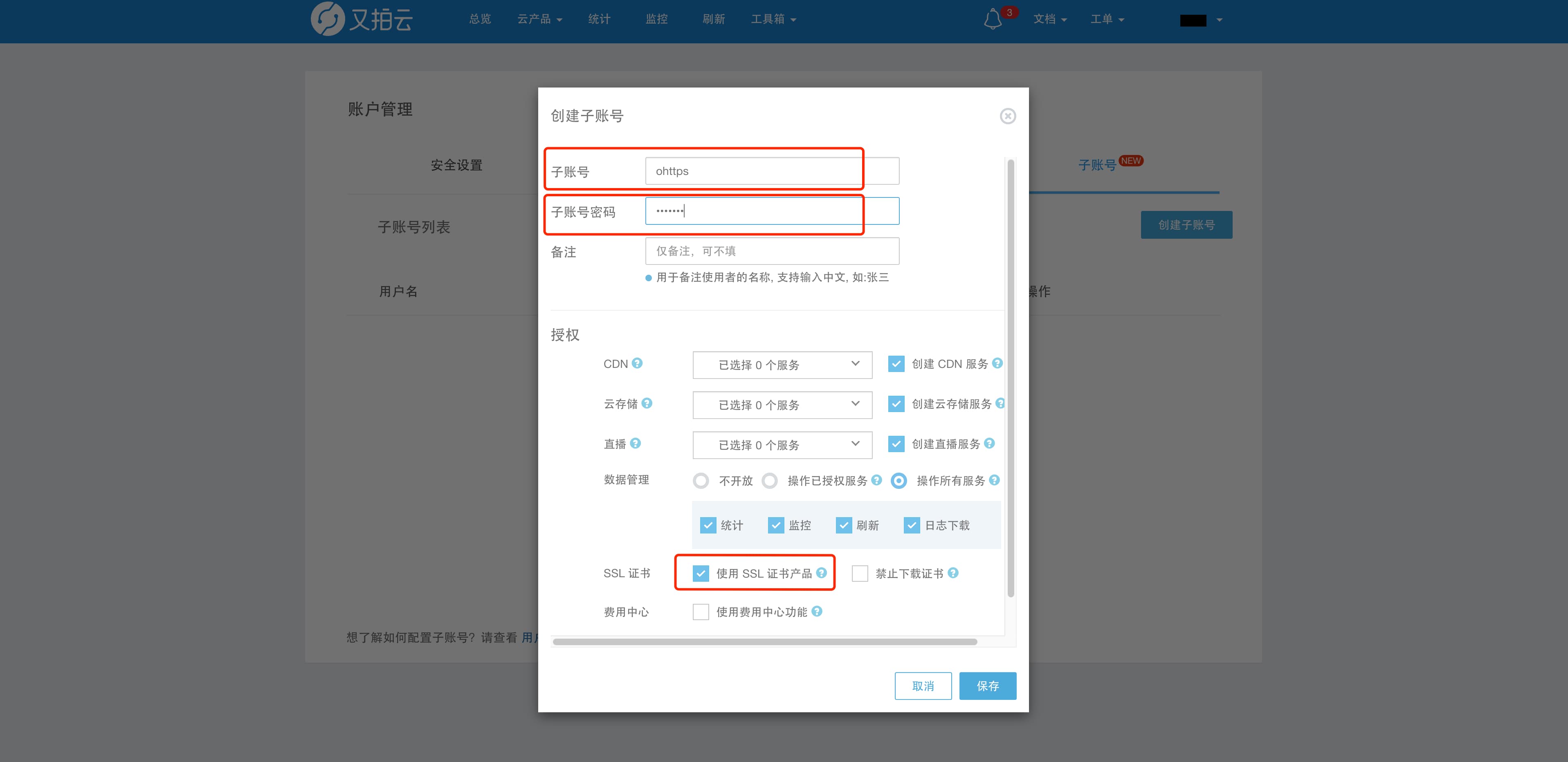Go to 监控 in top navigation
Screen dimensions: 1568x762
pyautogui.click(x=657, y=19)
